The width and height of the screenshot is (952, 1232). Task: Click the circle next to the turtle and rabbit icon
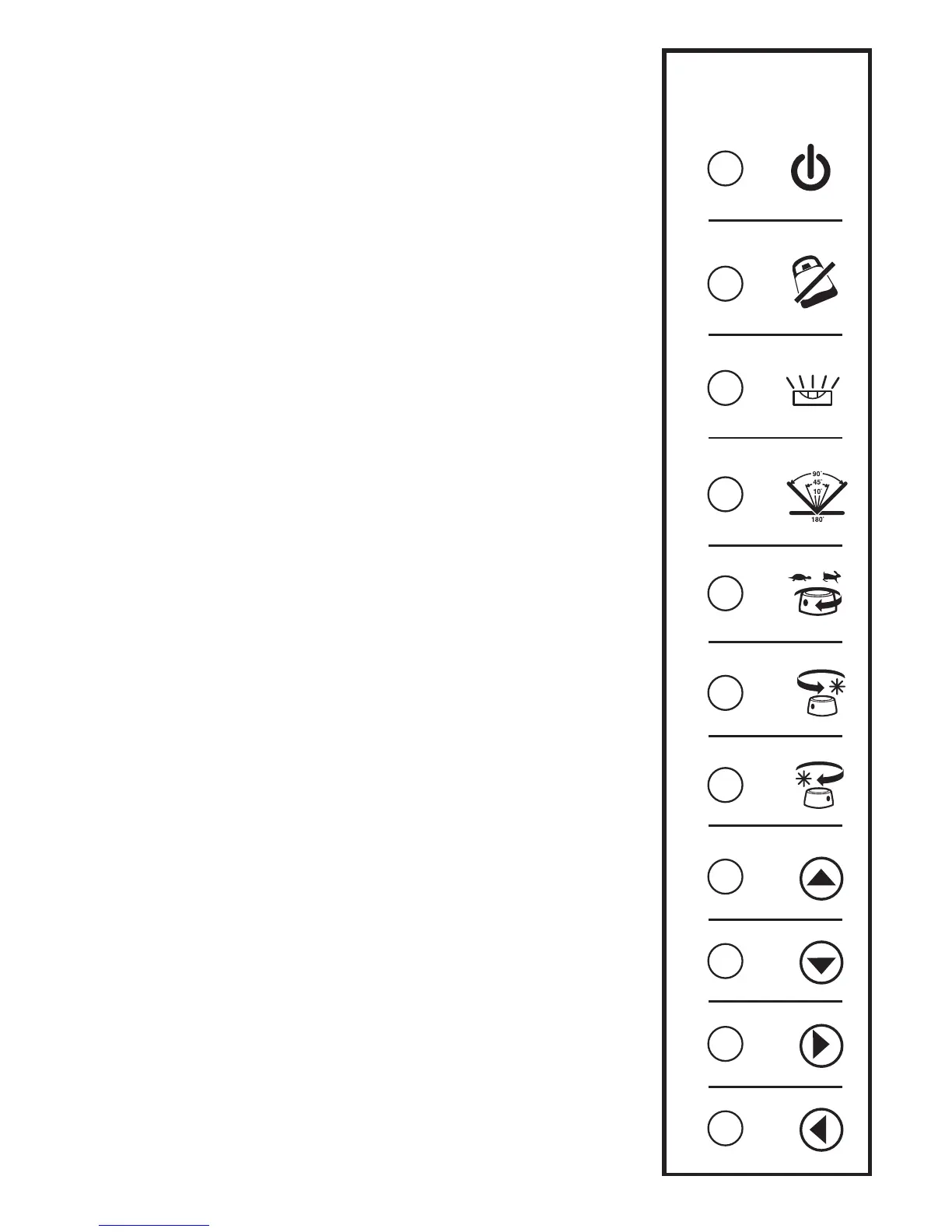click(724, 593)
